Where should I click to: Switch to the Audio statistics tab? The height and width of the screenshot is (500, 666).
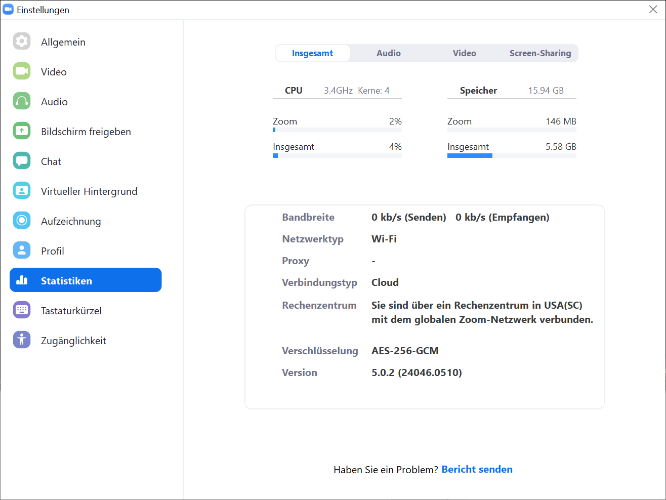pyautogui.click(x=388, y=53)
